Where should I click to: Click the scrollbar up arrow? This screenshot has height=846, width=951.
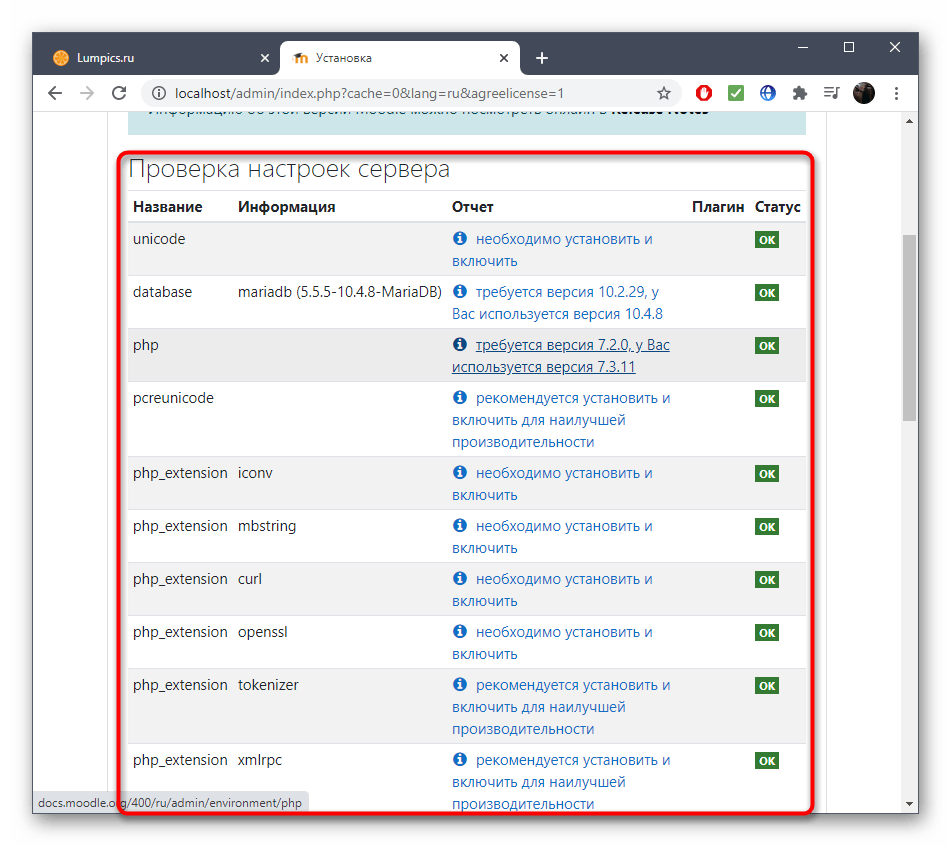[909, 121]
